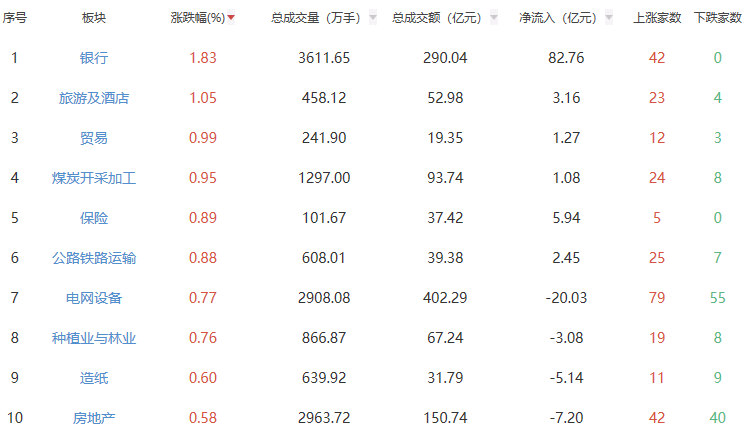Image resolution: width=744 pixels, height=439 pixels.
Task: Open the 旅游及酒店 sector
Action: 94,98
